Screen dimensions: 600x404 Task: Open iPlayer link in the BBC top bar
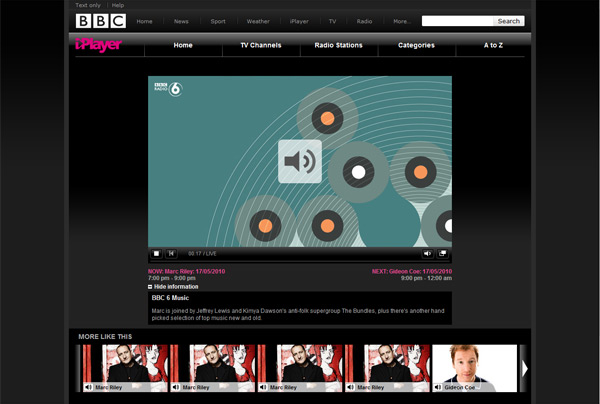pos(299,21)
